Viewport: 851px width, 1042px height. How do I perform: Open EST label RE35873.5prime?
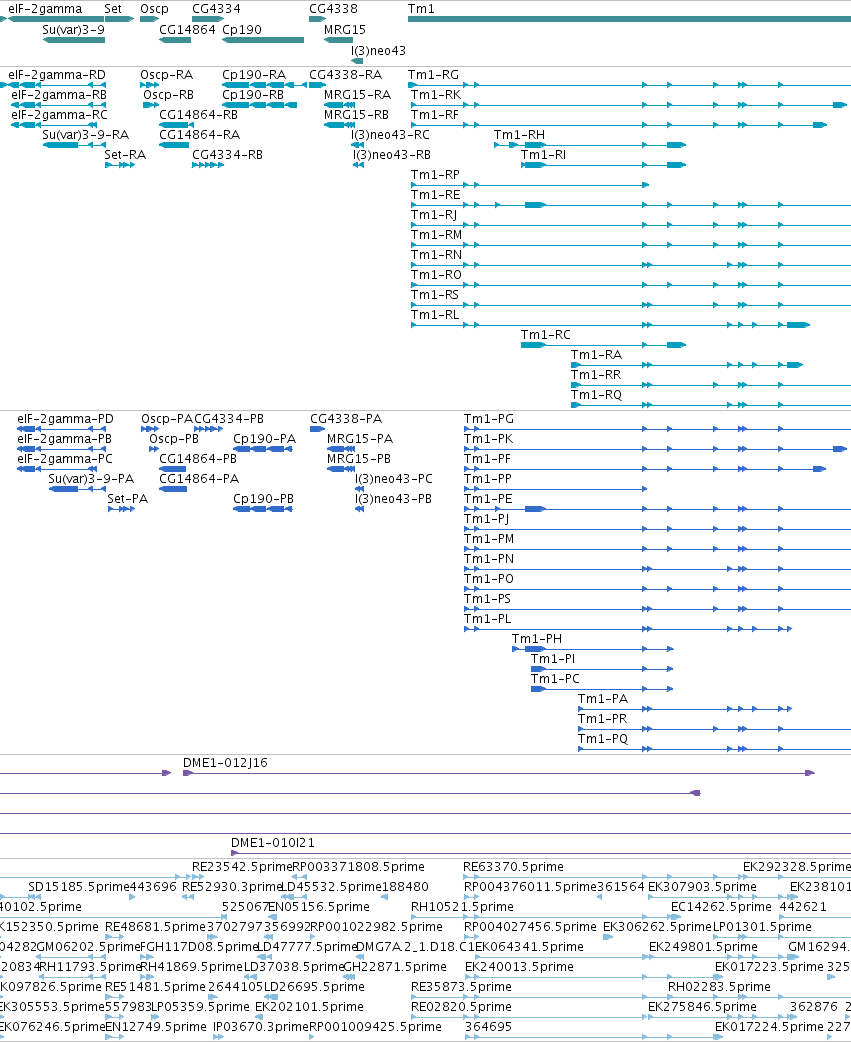tap(461, 986)
